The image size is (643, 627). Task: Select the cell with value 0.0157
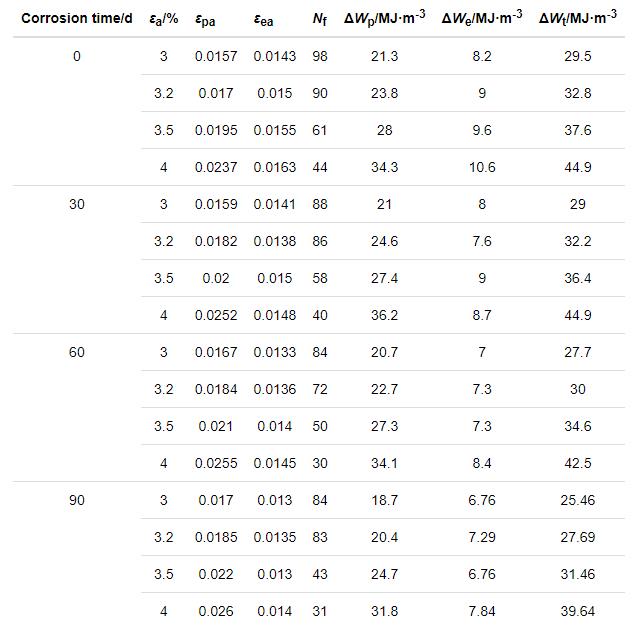216,56
